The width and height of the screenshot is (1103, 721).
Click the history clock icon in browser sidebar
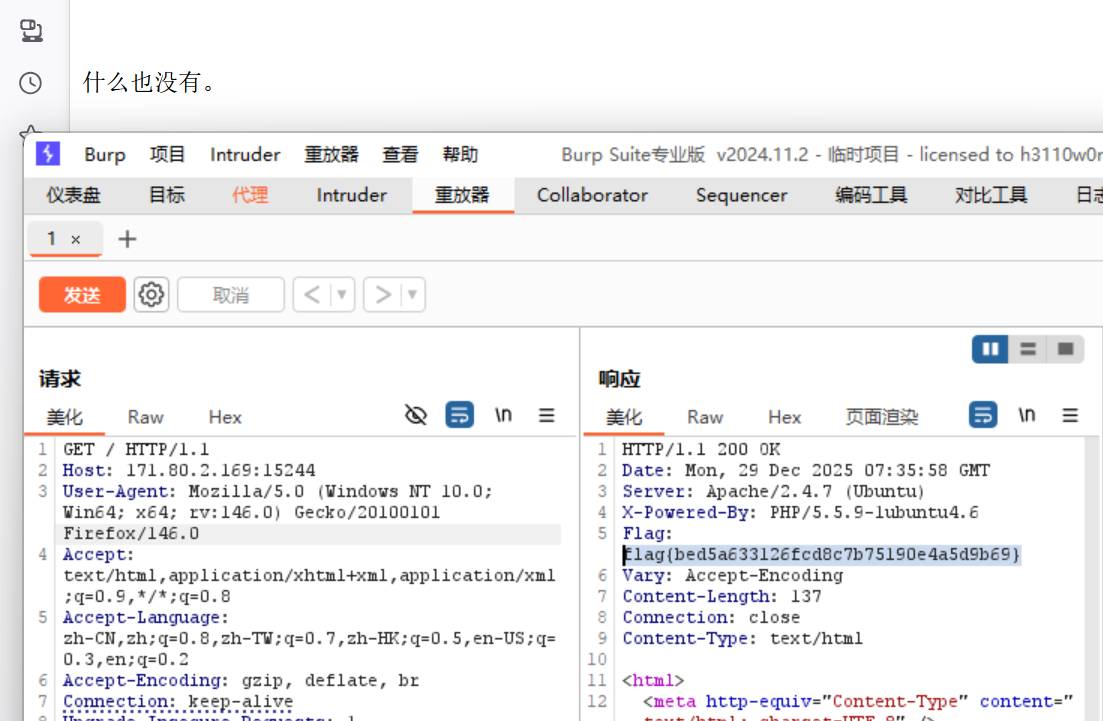[x=30, y=83]
